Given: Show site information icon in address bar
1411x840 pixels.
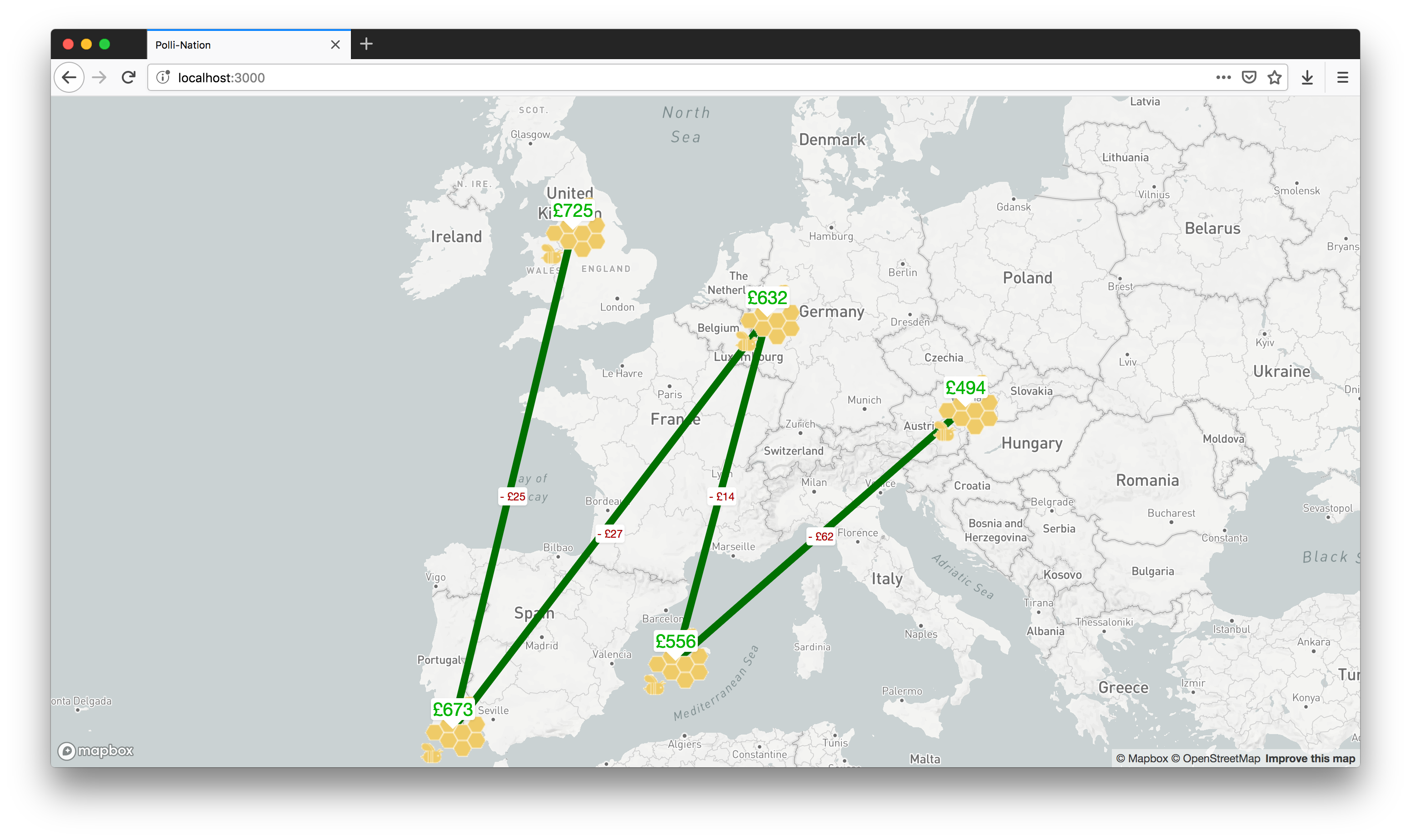Looking at the screenshot, I should (163, 78).
